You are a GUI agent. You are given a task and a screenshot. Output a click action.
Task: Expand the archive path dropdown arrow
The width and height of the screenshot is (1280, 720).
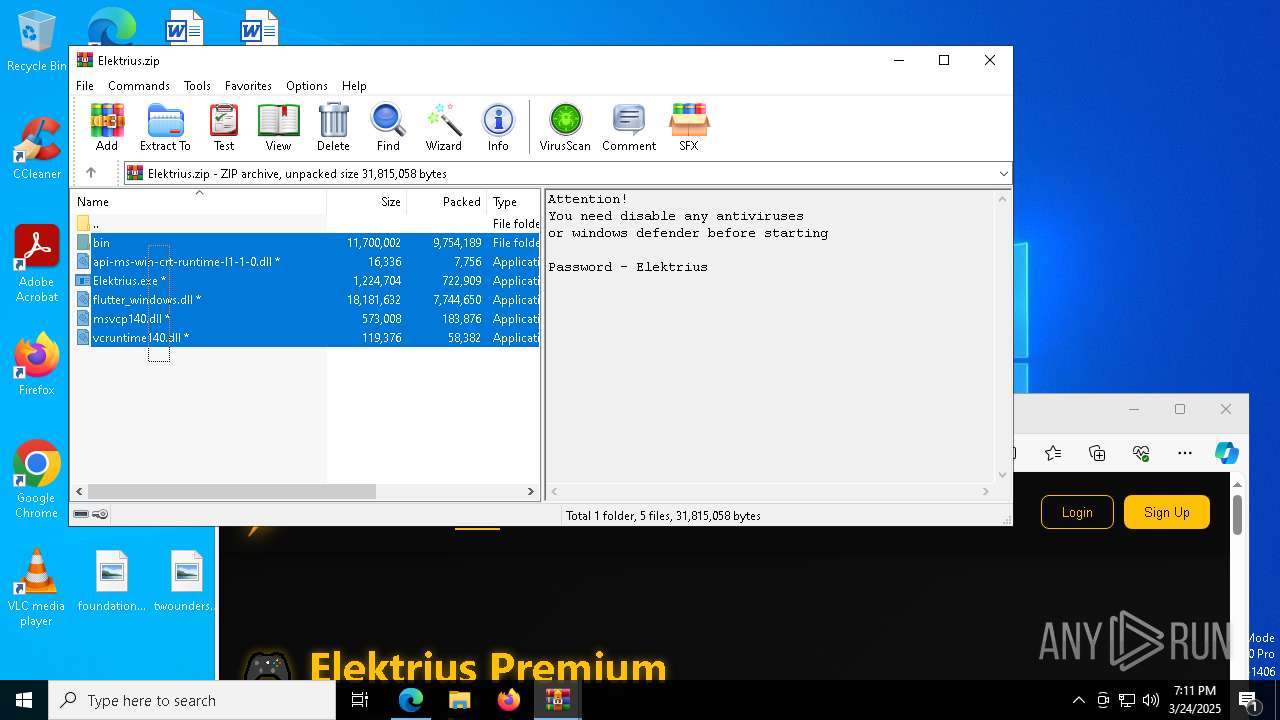[x=1003, y=174]
